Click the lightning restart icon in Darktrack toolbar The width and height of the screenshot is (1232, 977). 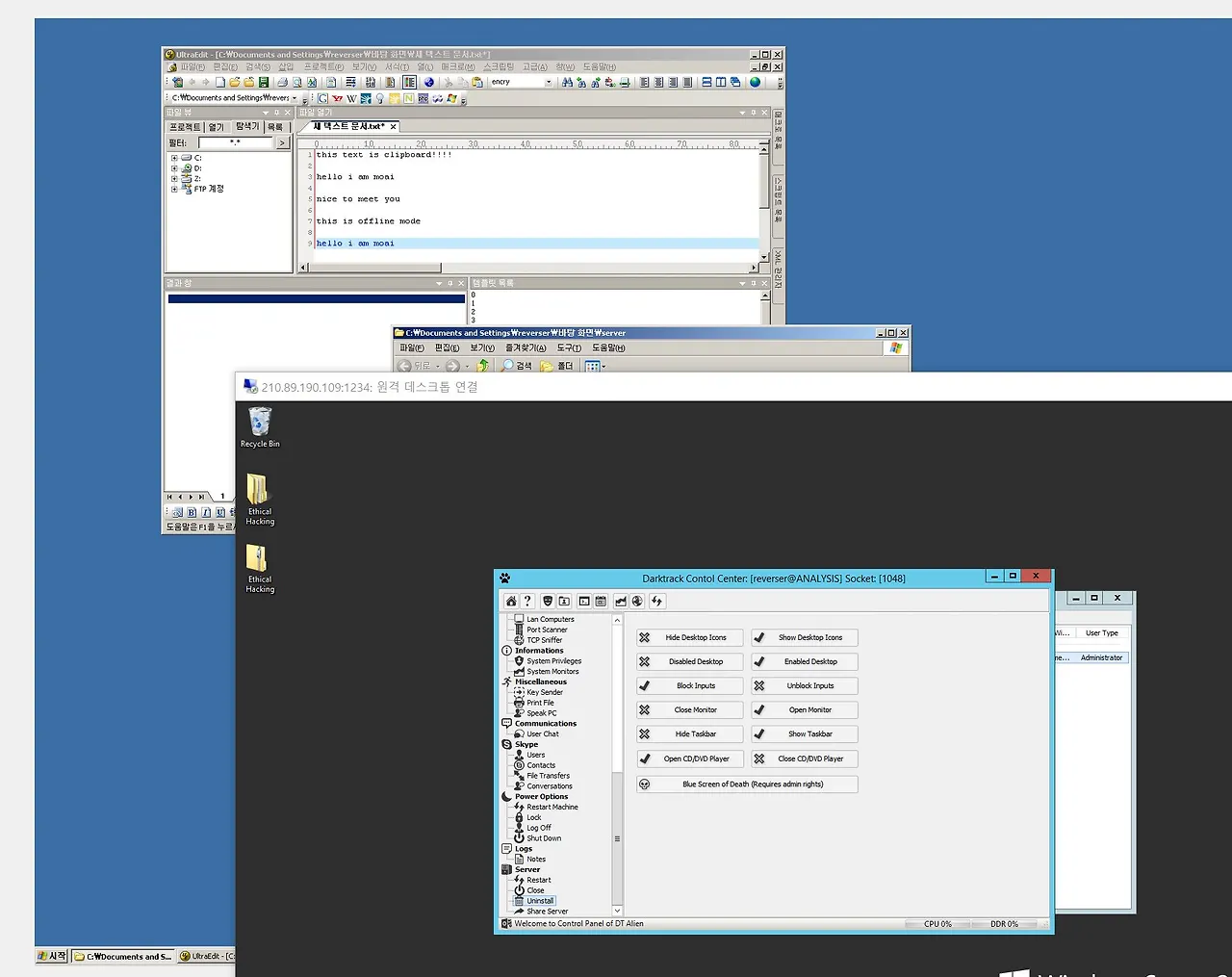[x=657, y=602]
